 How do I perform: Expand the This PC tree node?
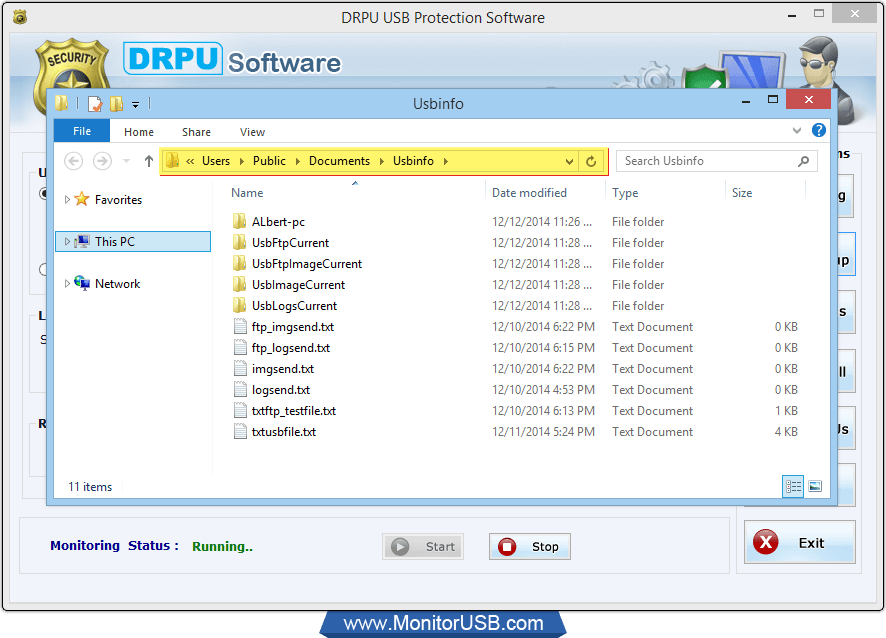(67, 242)
